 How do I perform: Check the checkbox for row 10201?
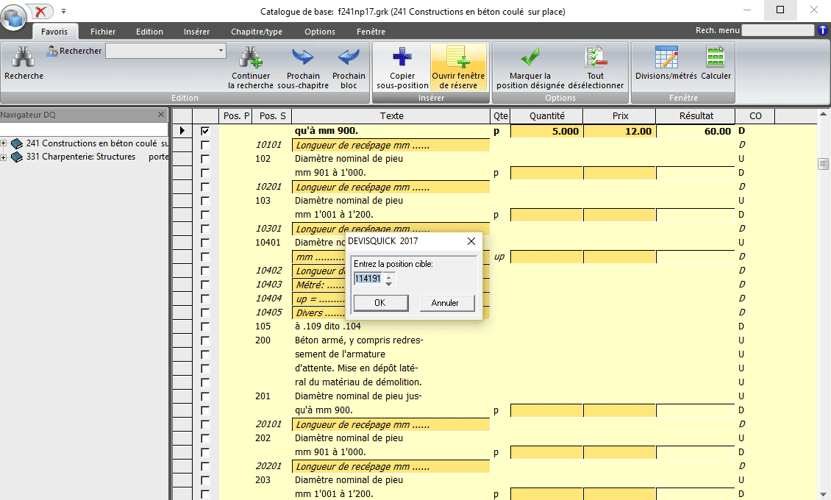[x=205, y=187]
